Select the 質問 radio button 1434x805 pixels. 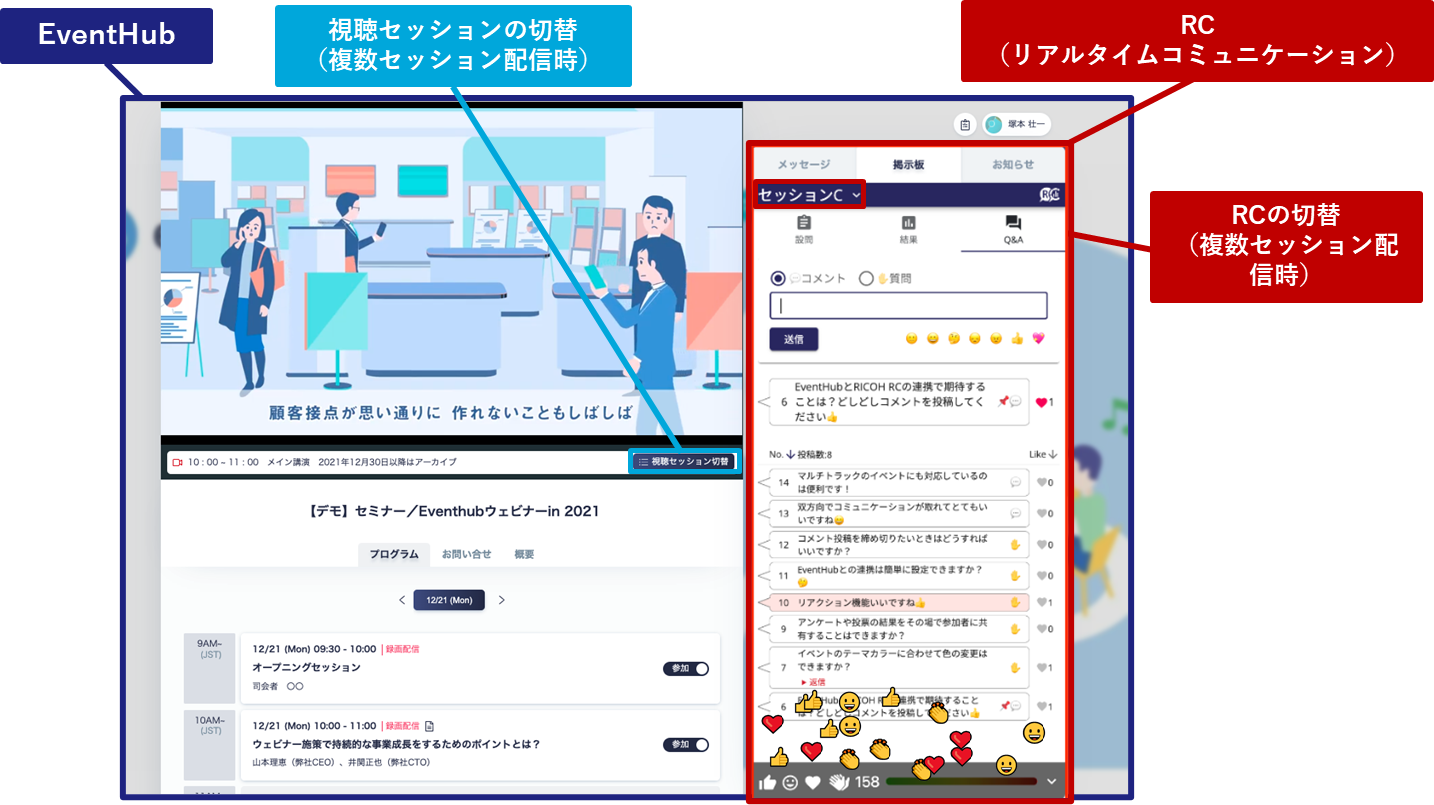pos(866,278)
